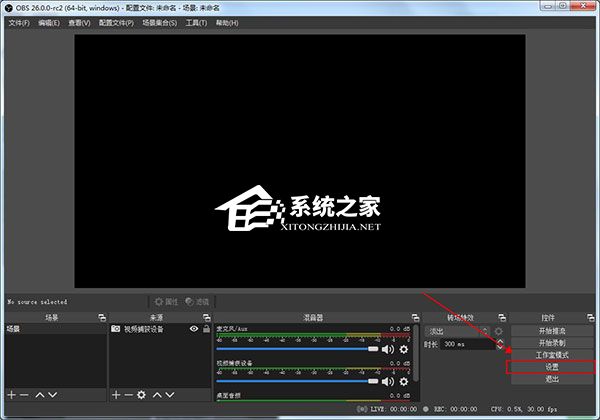Open the 配置文件(P) profile menu
Screen dimensions: 600x420
tap(116, 23)
